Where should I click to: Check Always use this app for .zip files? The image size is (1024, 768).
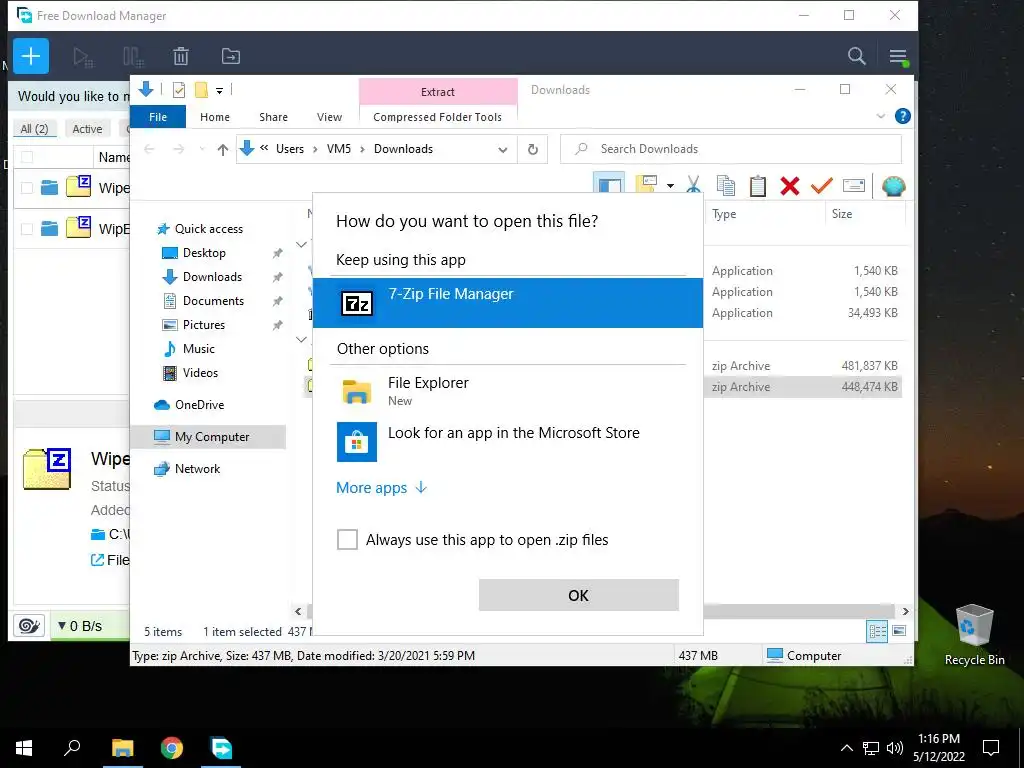point(347,539)
